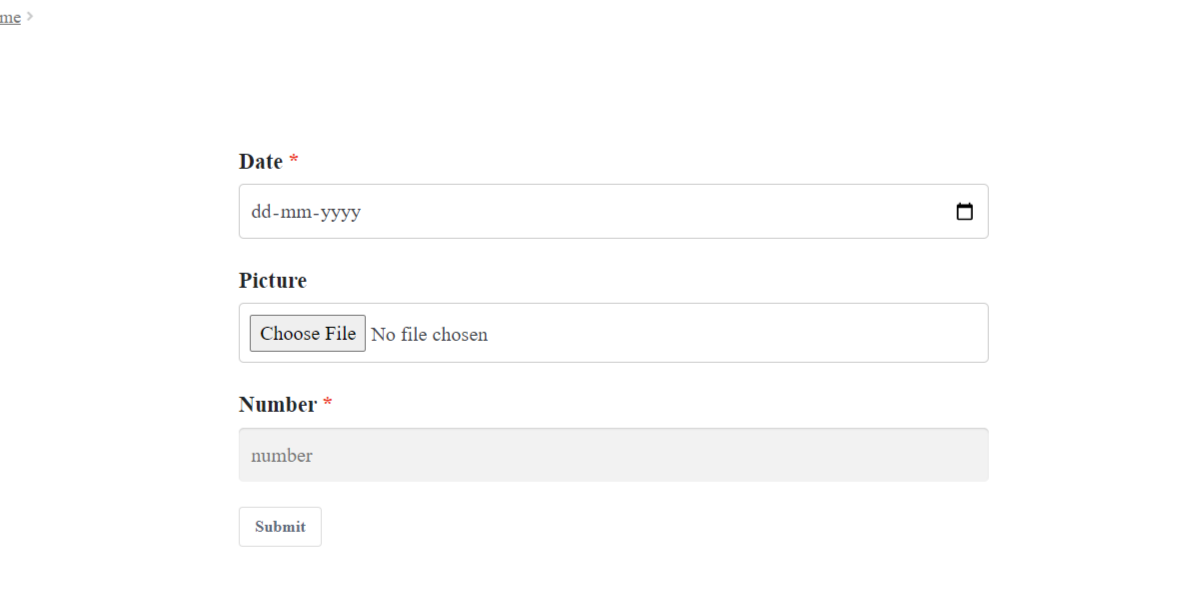This screenshot has height=609, width=1192.
Task: Click the Submit button
Action: [x=280, y=527]
